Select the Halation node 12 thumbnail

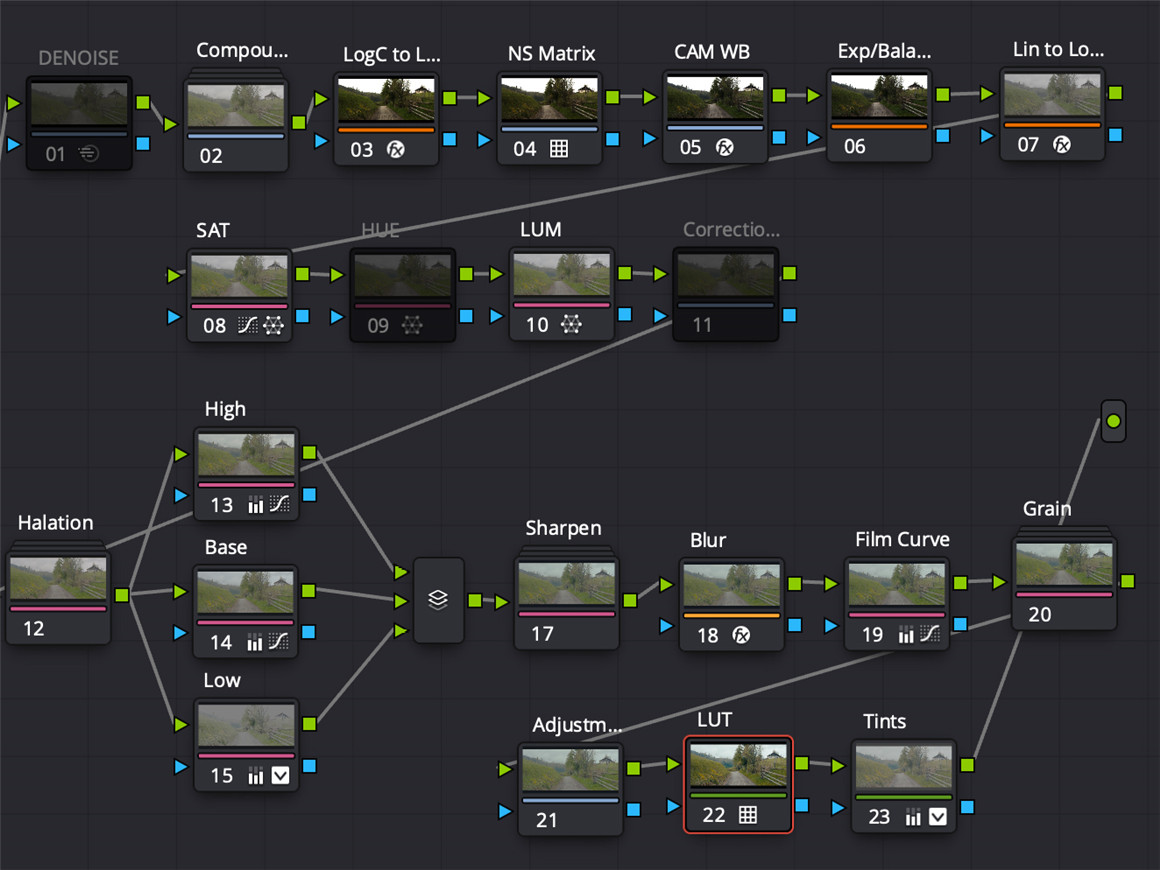(x=57, y=578)
